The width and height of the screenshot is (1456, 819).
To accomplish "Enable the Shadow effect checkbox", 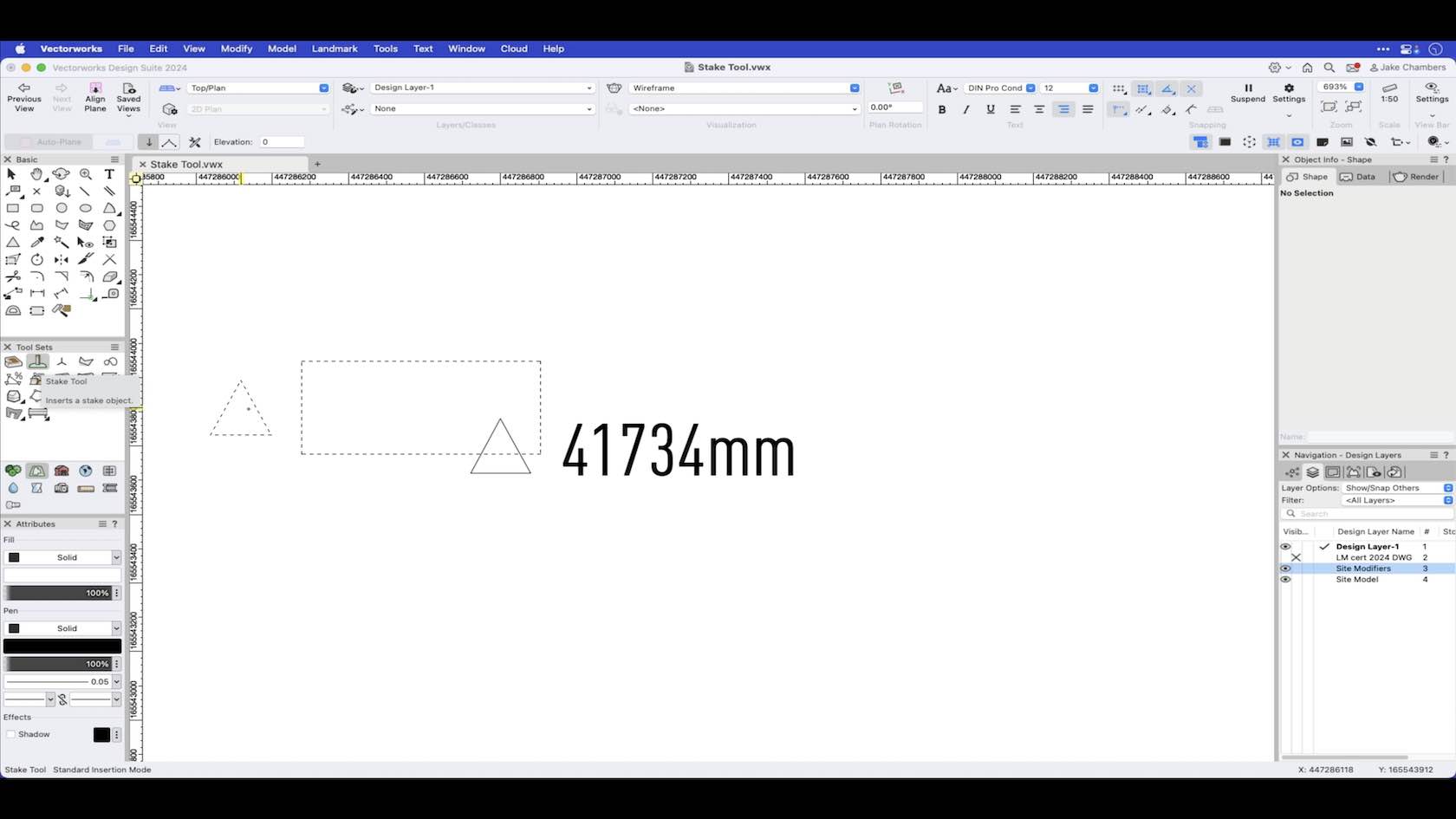I will (10, 734).
